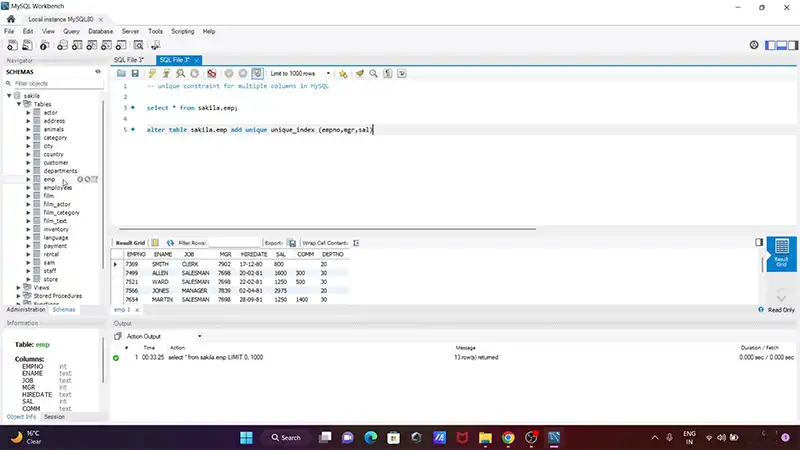Execute the script with lightning bolt
The width and height of the screenshot is (800, 450).
click(152, 73)
